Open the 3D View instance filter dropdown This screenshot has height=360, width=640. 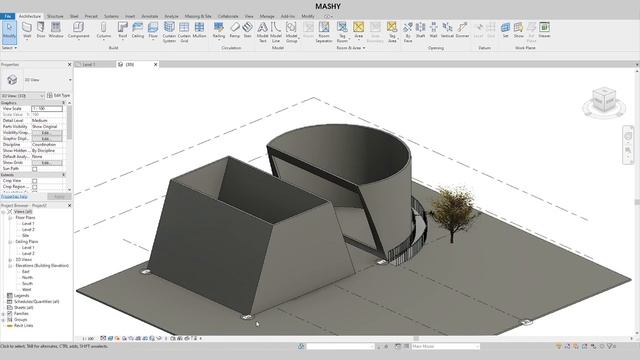point(22,96)
